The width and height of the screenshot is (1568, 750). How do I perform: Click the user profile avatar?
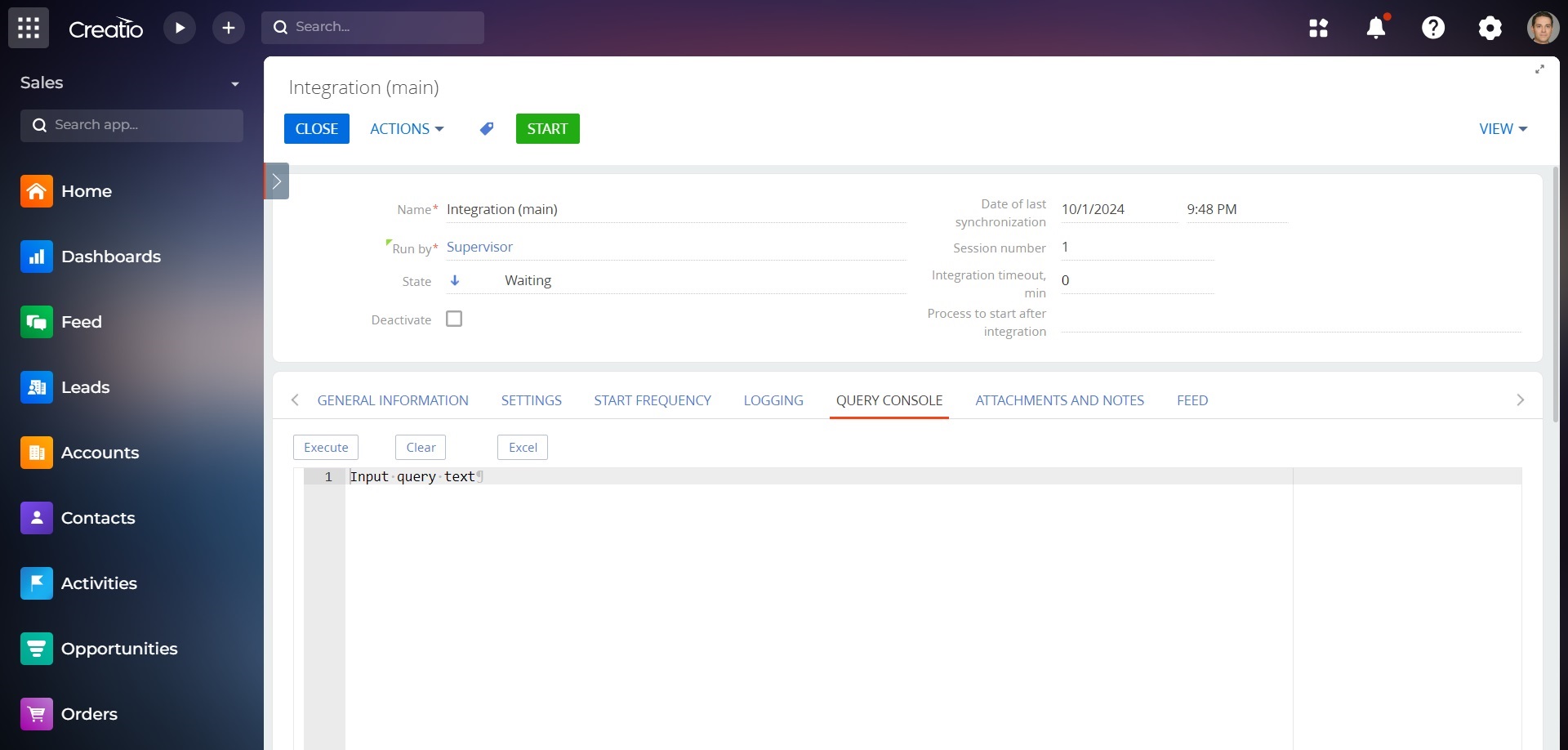tap(1543, 28)
